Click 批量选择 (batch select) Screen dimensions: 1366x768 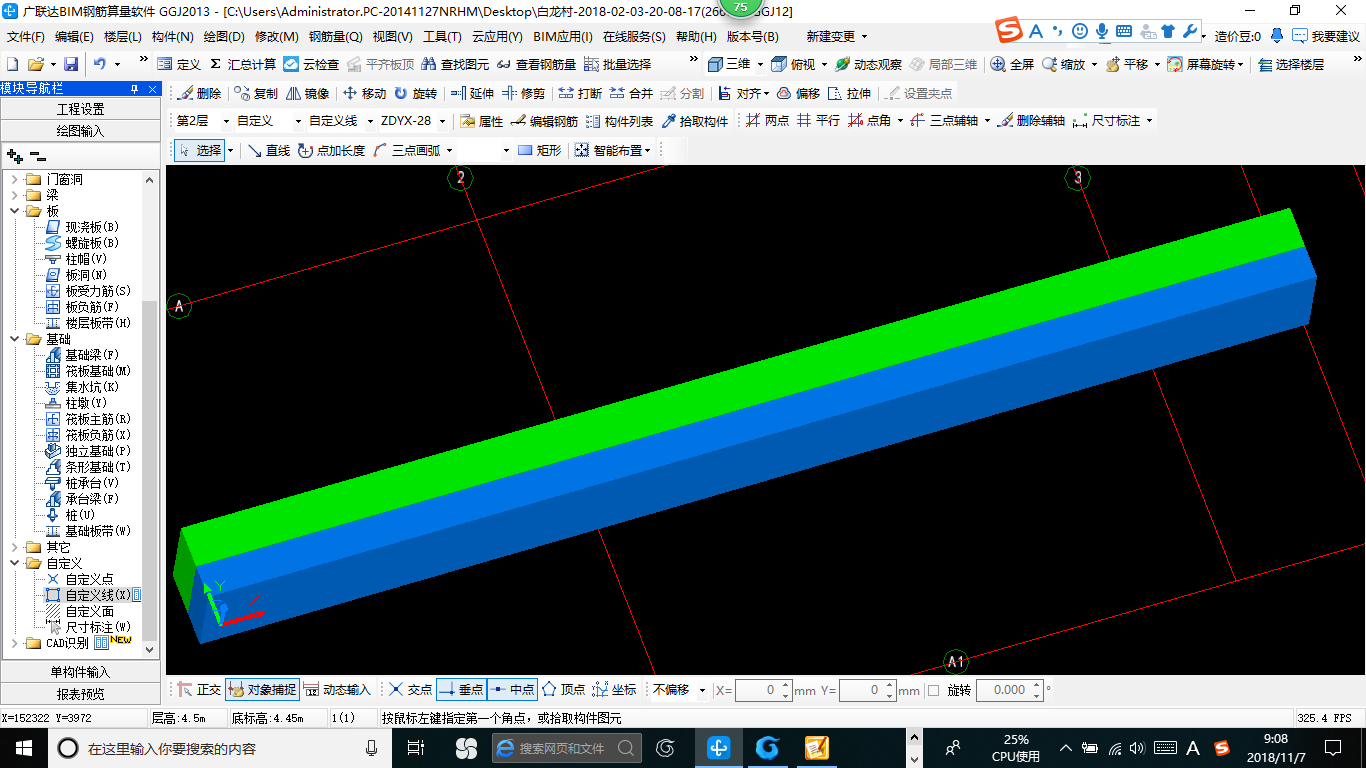[x=617, y=64]
